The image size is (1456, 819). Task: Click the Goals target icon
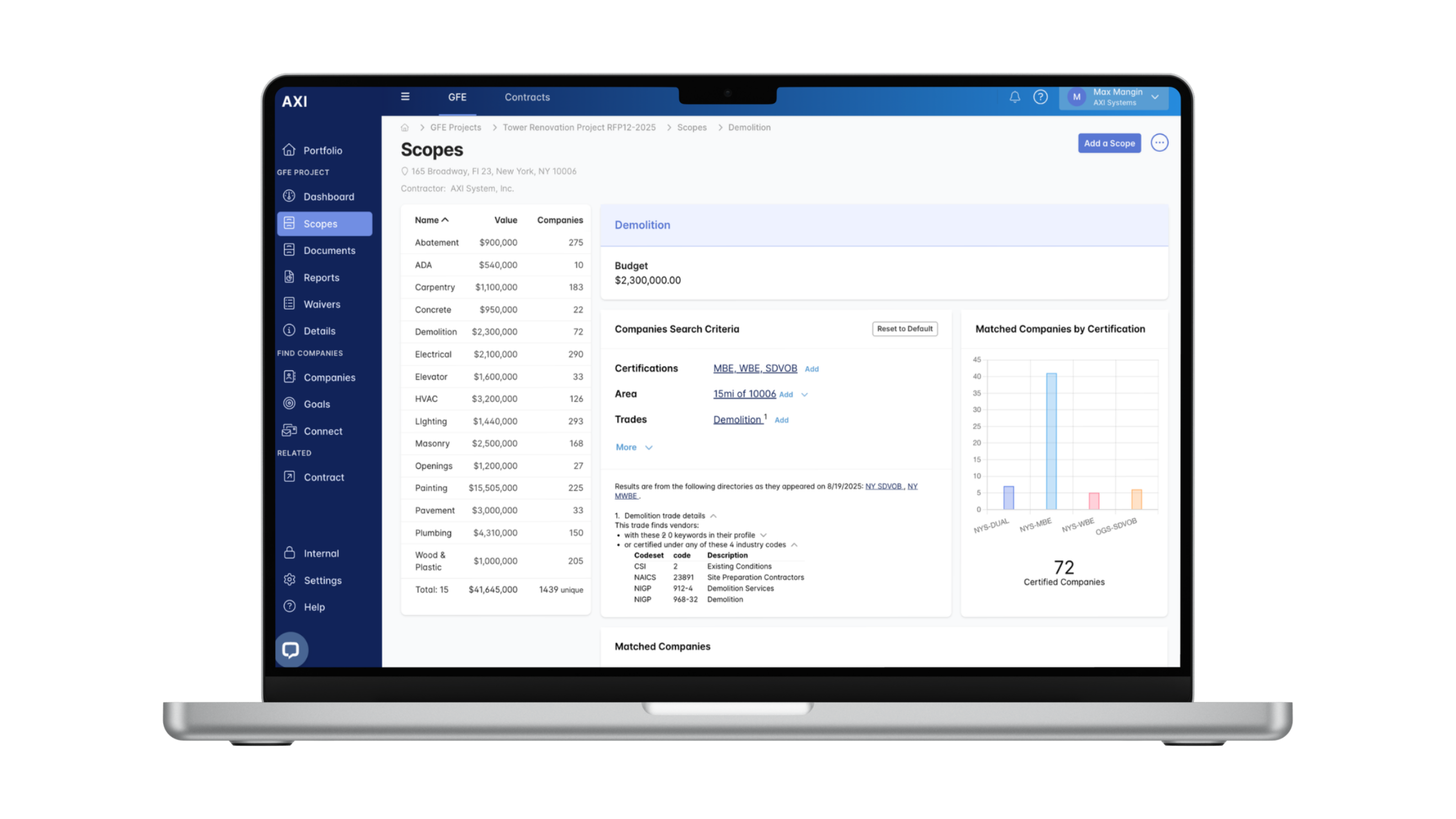290,404
